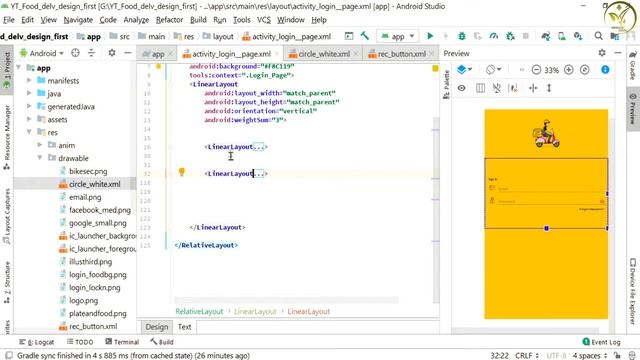
Task: Expand the manifests folder
Action: (x=29, y=80)
